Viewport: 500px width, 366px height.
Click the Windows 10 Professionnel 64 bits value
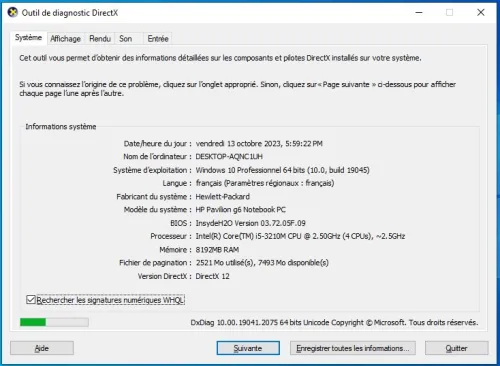(x=282, y=170)
